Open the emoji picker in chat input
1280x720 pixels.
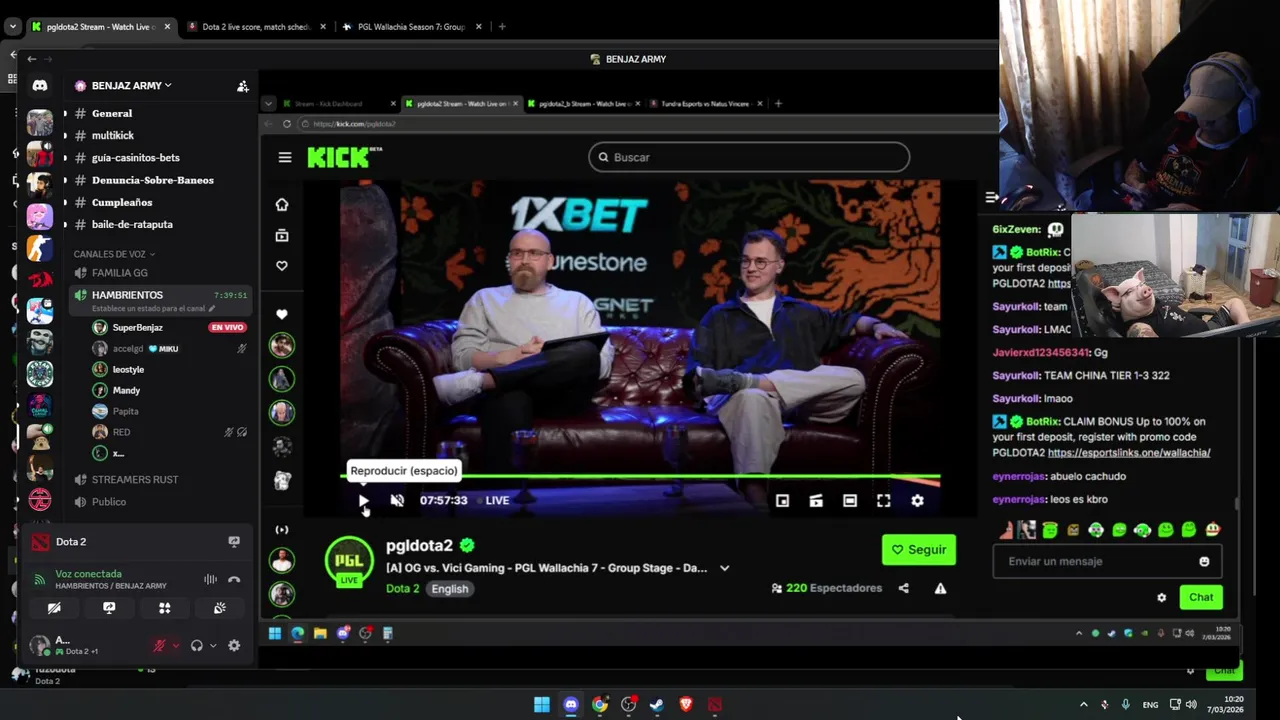tap(1204, 561)
